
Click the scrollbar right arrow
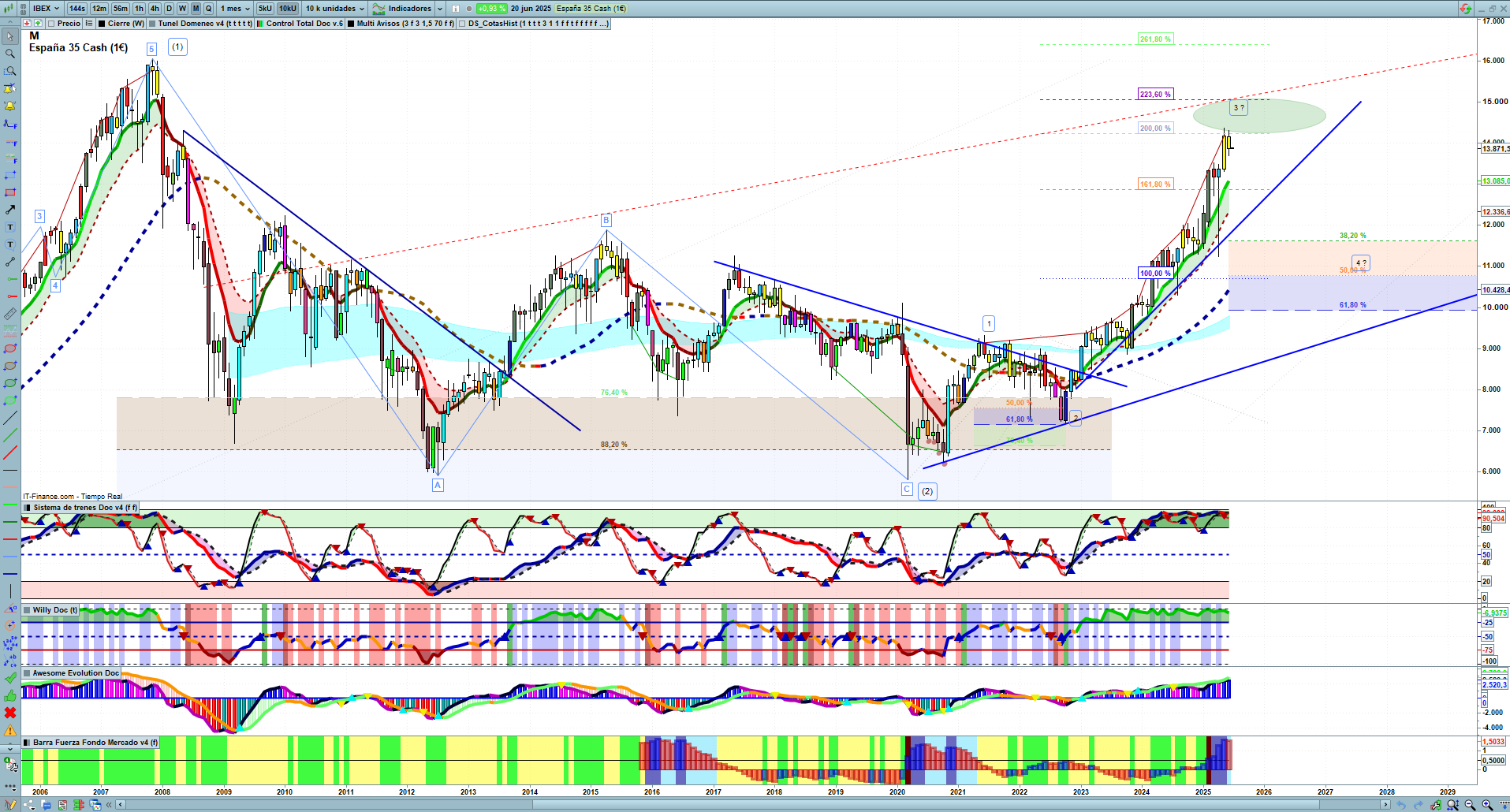tap(1385, 805)
